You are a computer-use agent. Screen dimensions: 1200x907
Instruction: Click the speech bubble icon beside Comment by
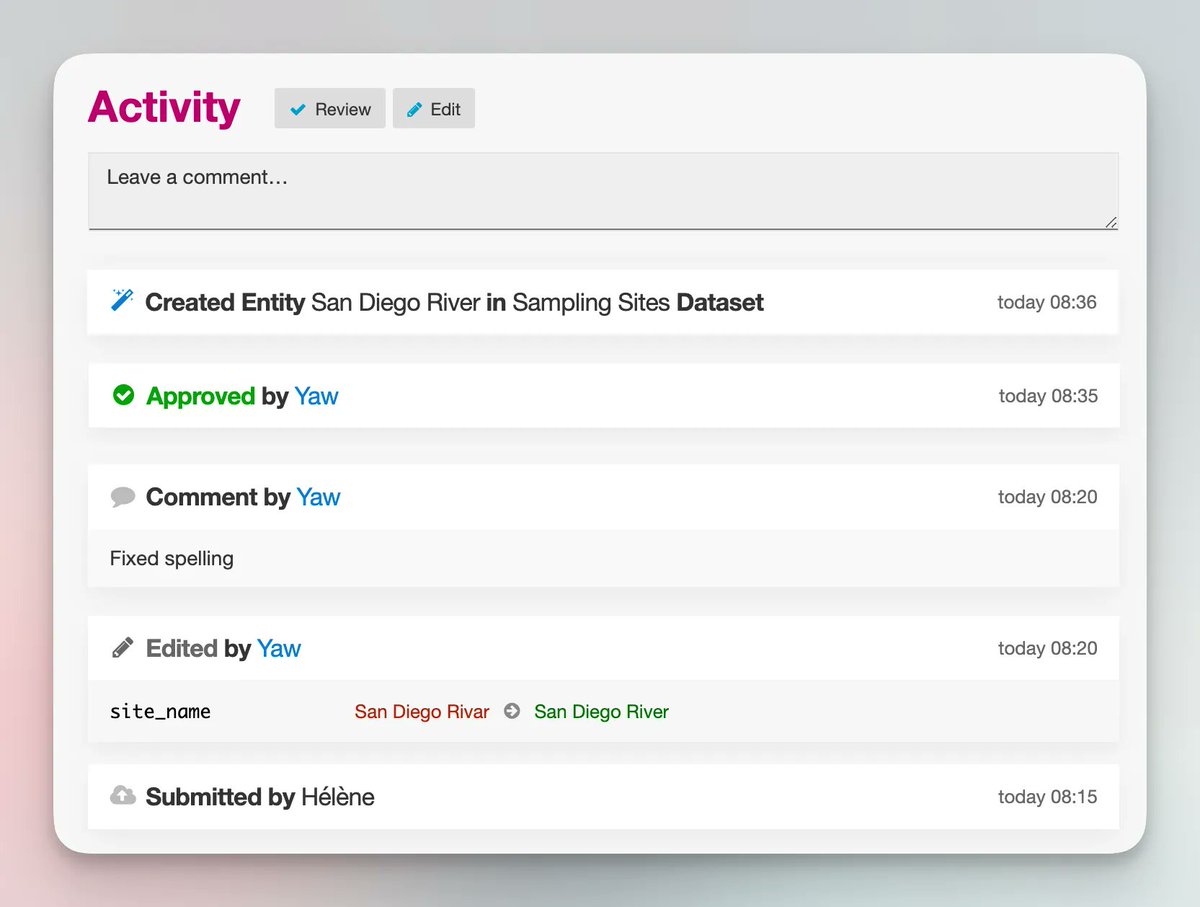click(122, 496)
